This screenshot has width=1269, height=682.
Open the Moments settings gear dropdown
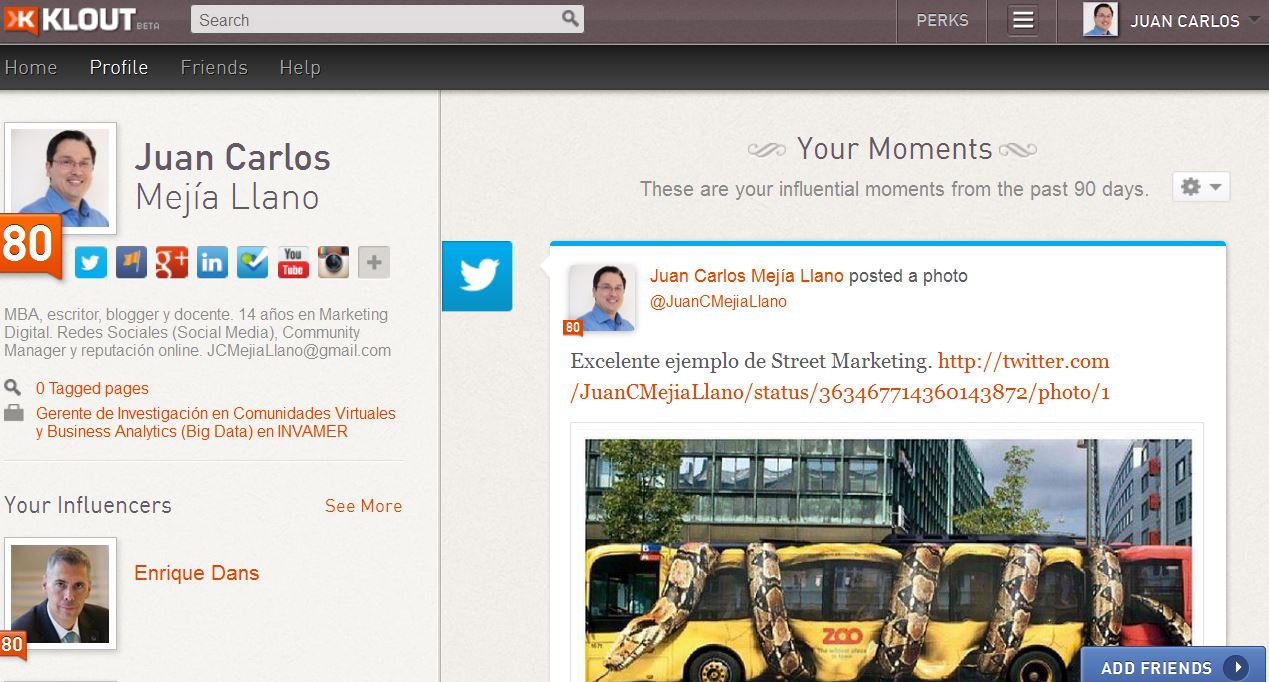point(1201,187)
